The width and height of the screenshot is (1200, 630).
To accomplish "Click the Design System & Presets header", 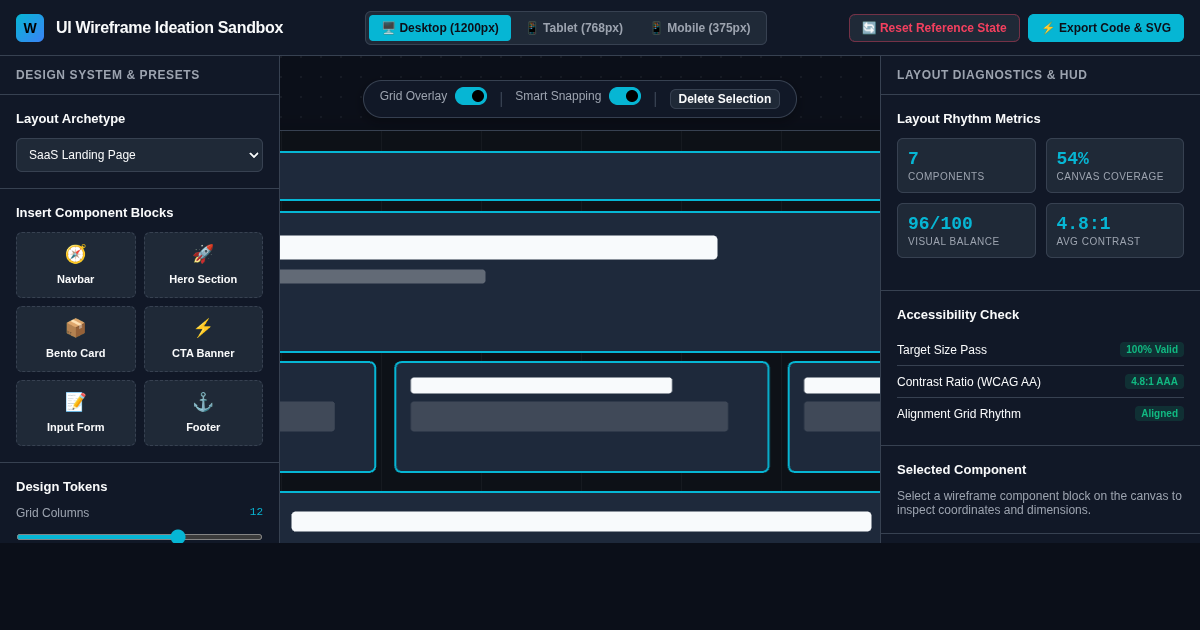I will coord(108,75).
